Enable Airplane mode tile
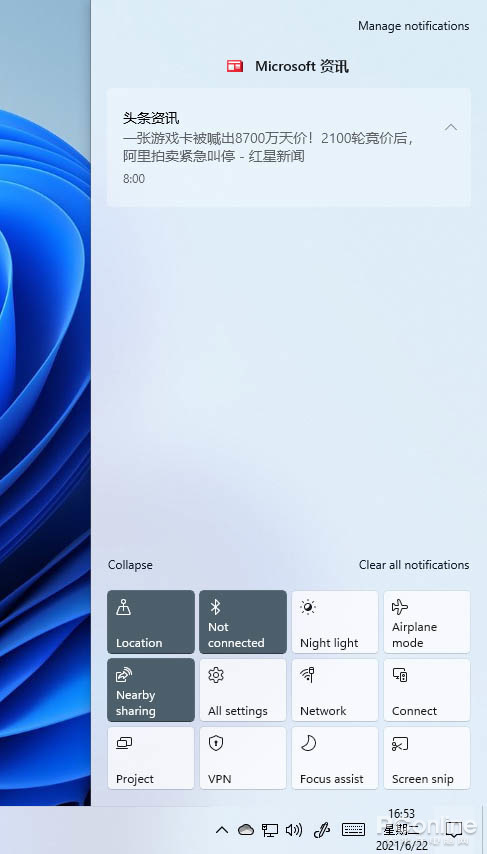 click(427, 621)
